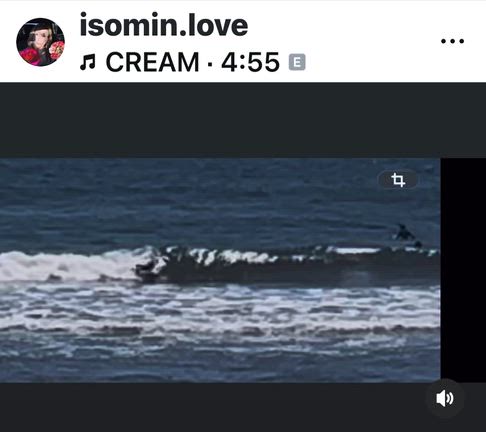Tap the black bar right of the video

pyautogui.click(x=463, y=270)
